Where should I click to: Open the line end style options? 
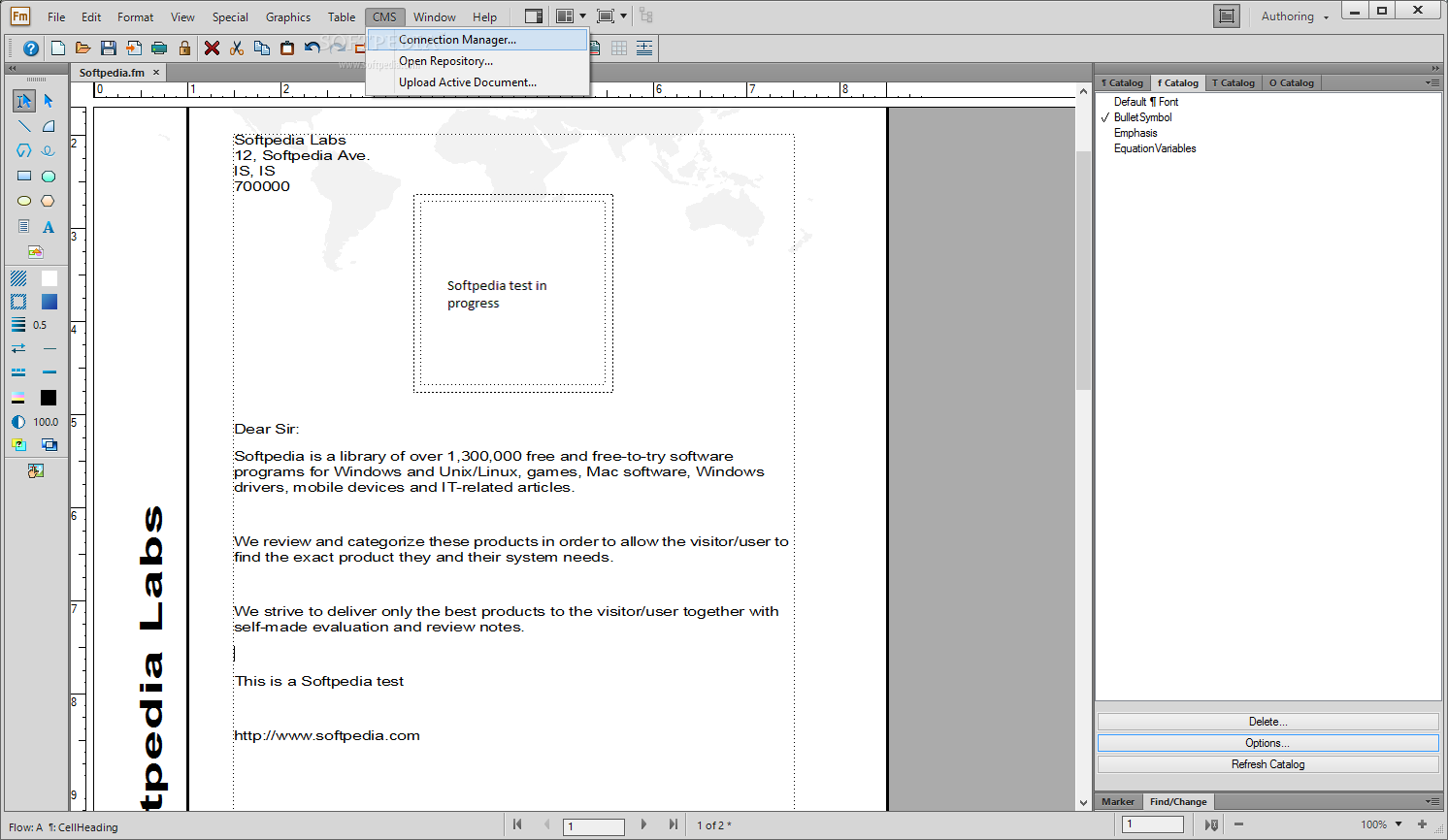tap(18, 348)
